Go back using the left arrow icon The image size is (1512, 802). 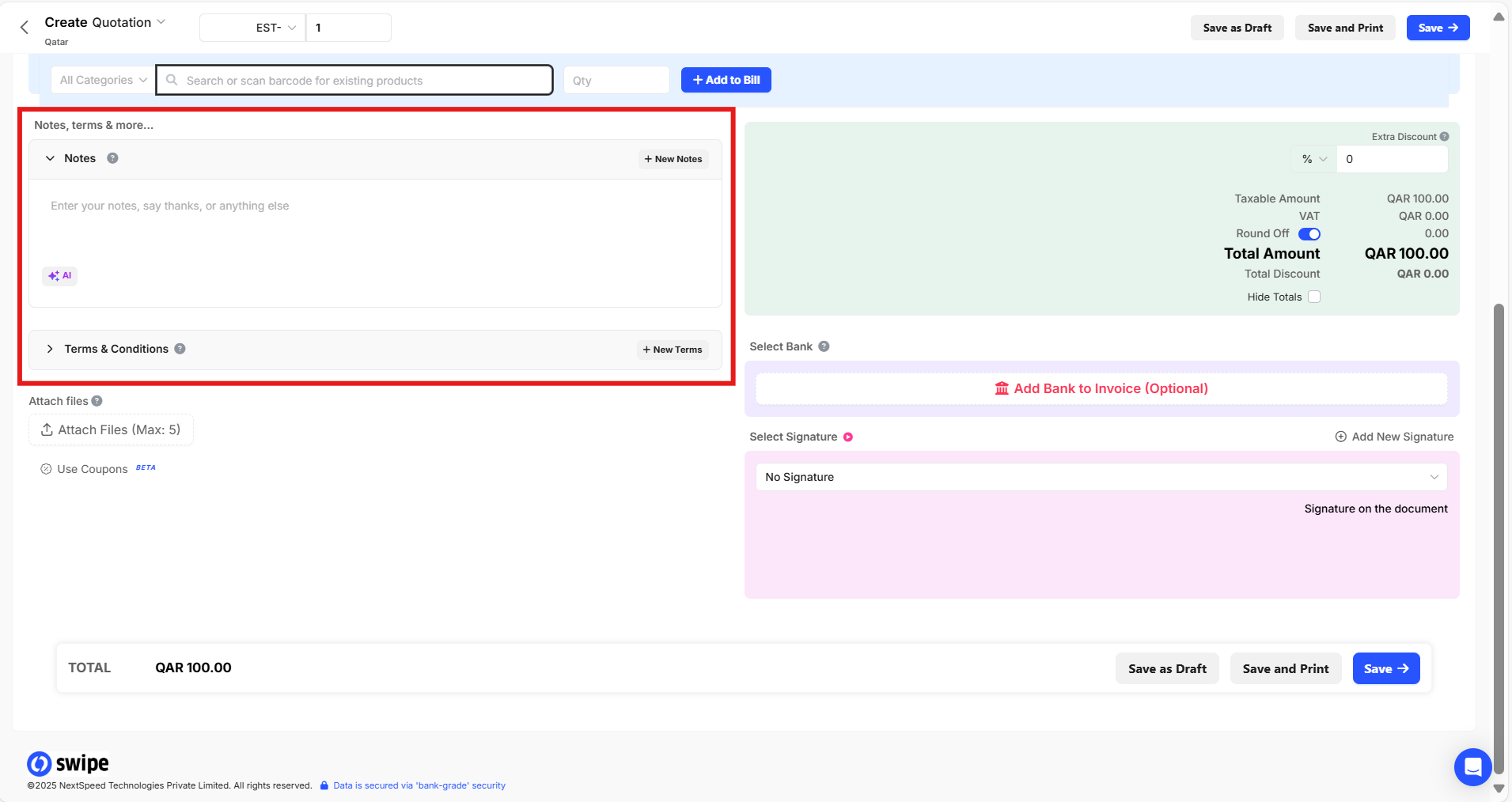25,28
